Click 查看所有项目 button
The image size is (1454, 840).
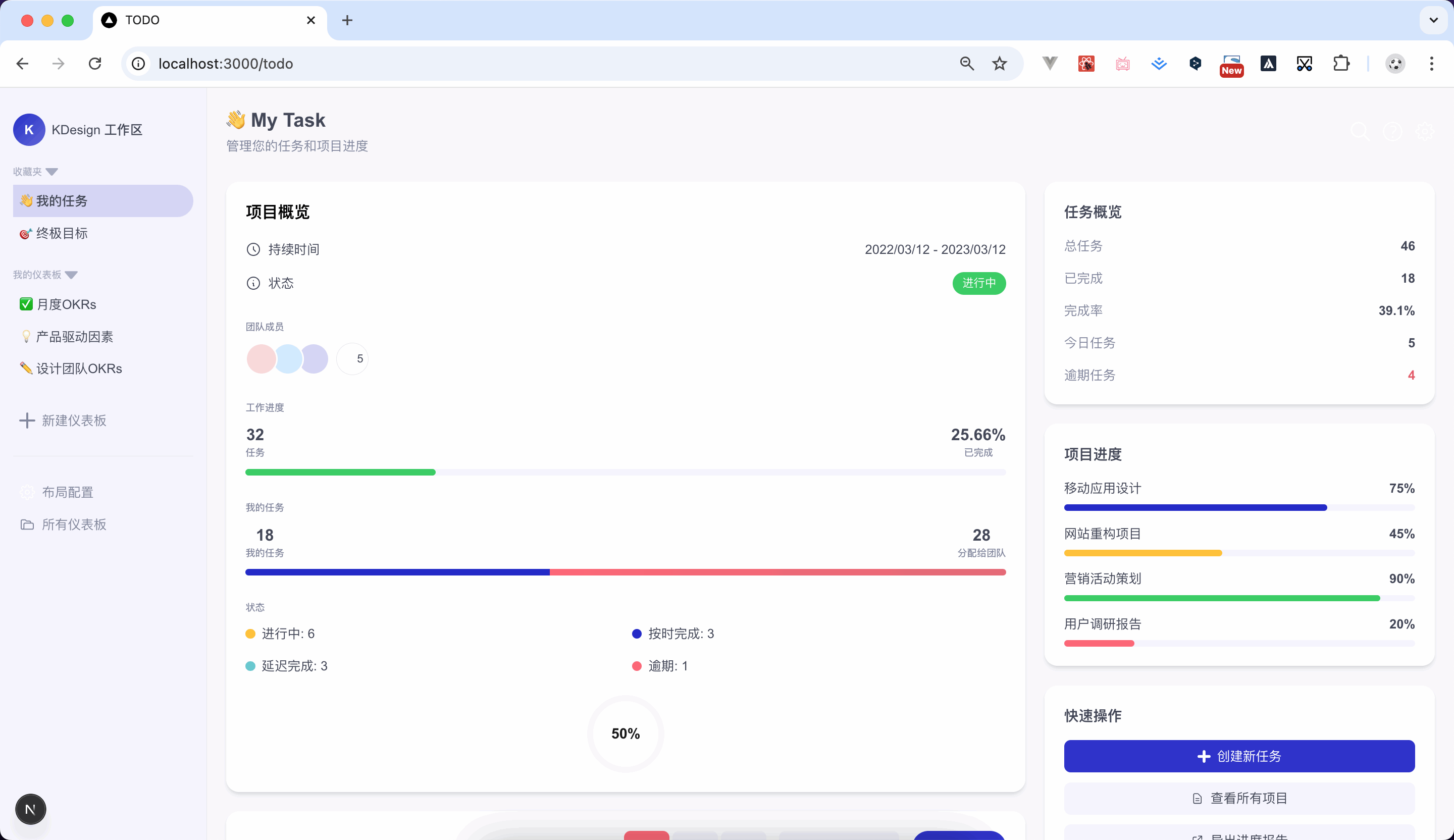(1239, 798)
